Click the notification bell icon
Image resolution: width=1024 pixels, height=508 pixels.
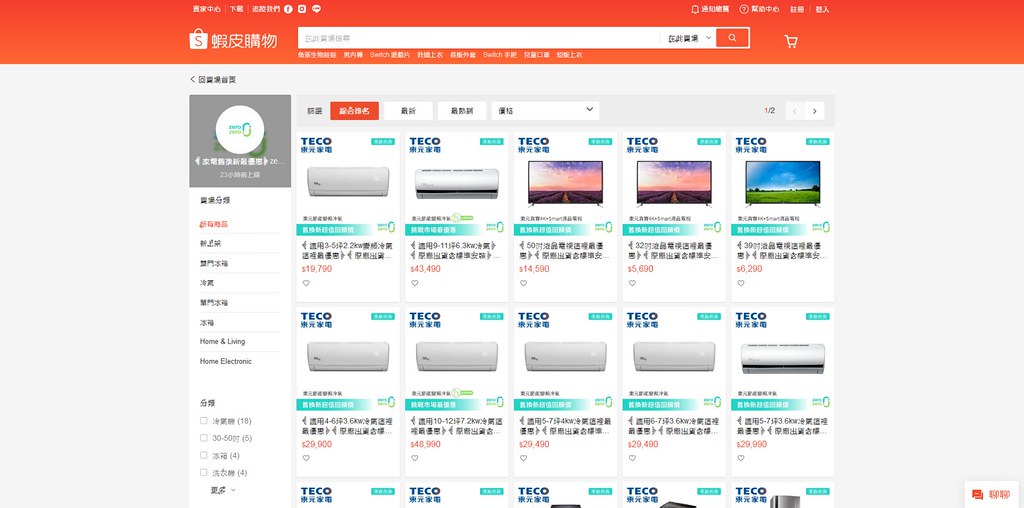pos(695,9)
